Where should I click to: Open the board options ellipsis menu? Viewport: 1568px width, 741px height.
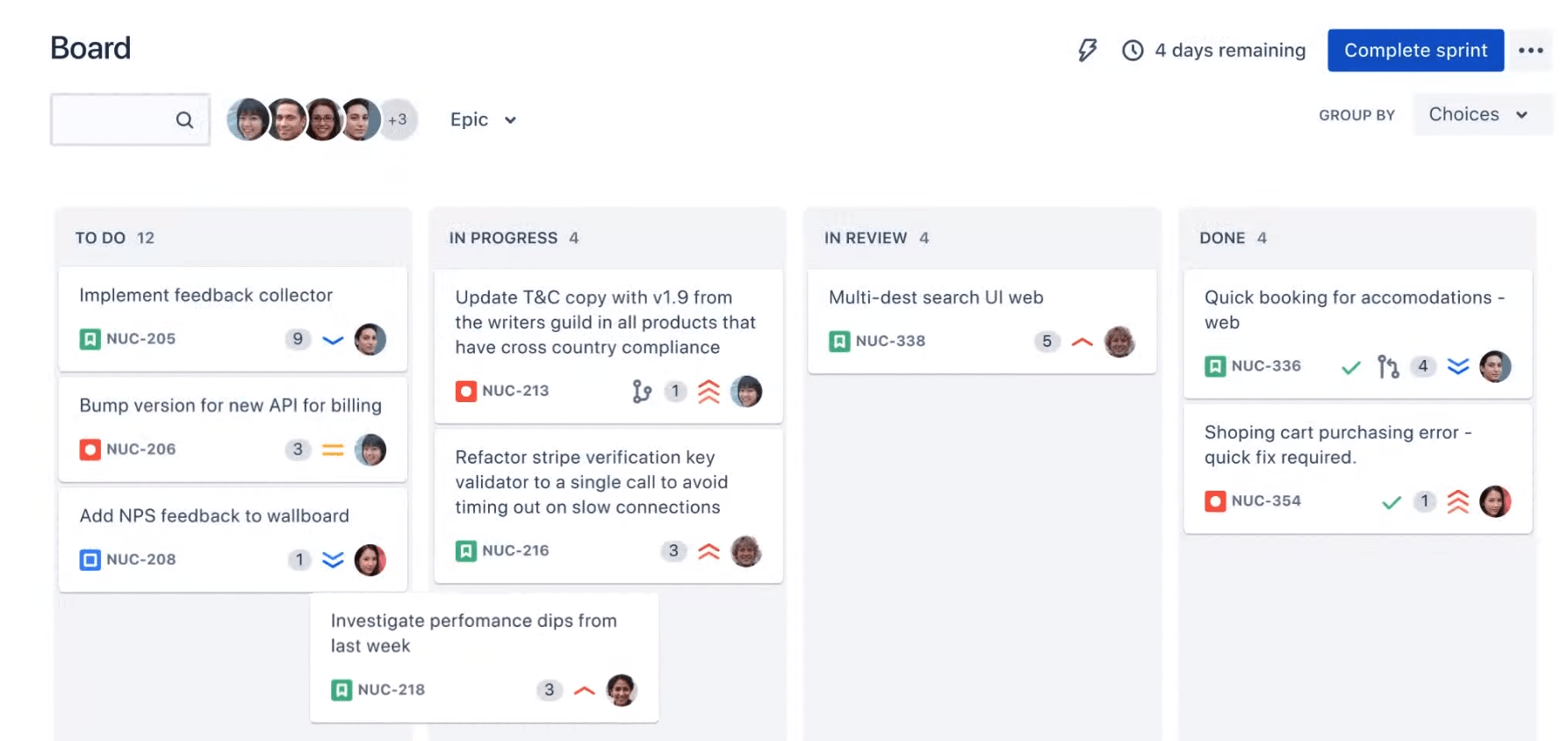1531,50
